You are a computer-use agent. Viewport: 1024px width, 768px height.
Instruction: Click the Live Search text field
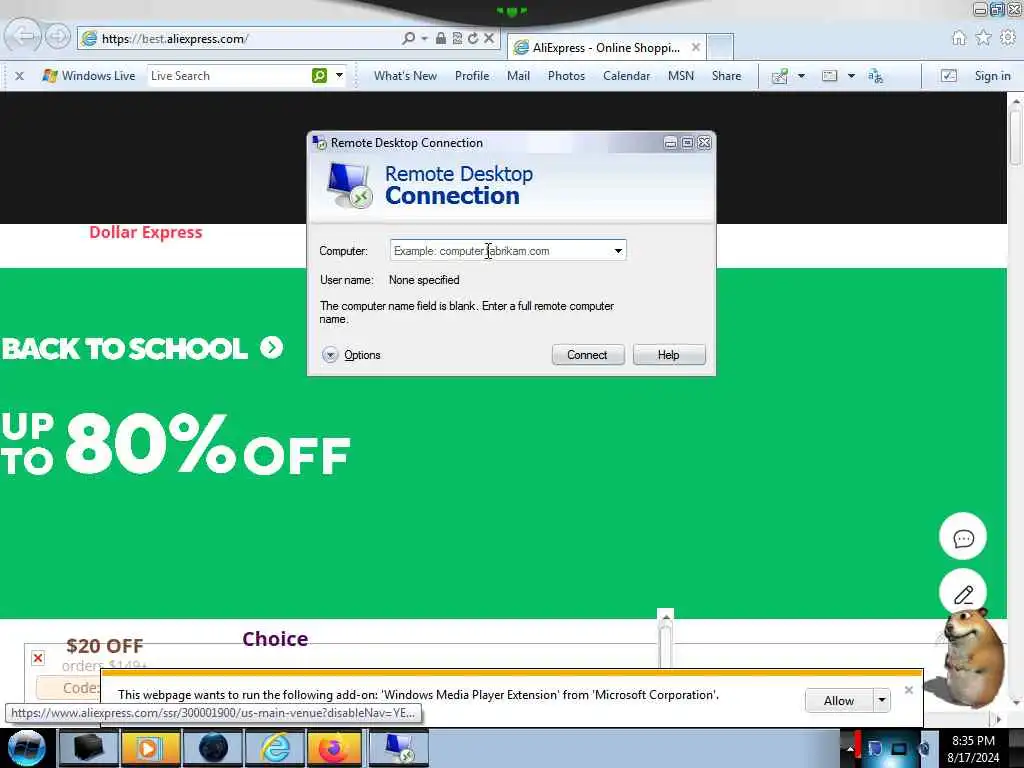229,76
